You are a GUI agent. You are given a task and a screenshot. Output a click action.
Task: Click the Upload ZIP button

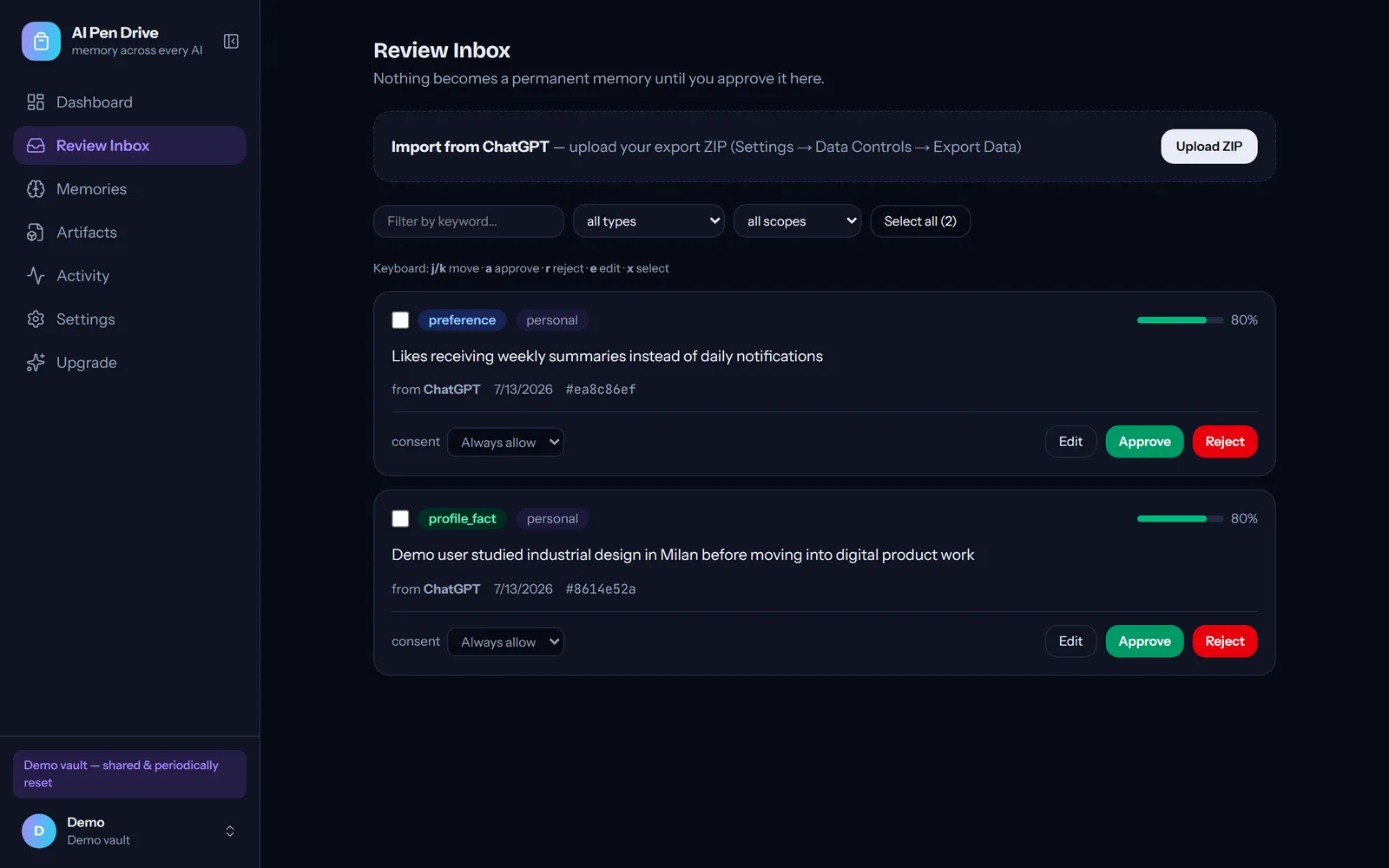point(1208,147)
